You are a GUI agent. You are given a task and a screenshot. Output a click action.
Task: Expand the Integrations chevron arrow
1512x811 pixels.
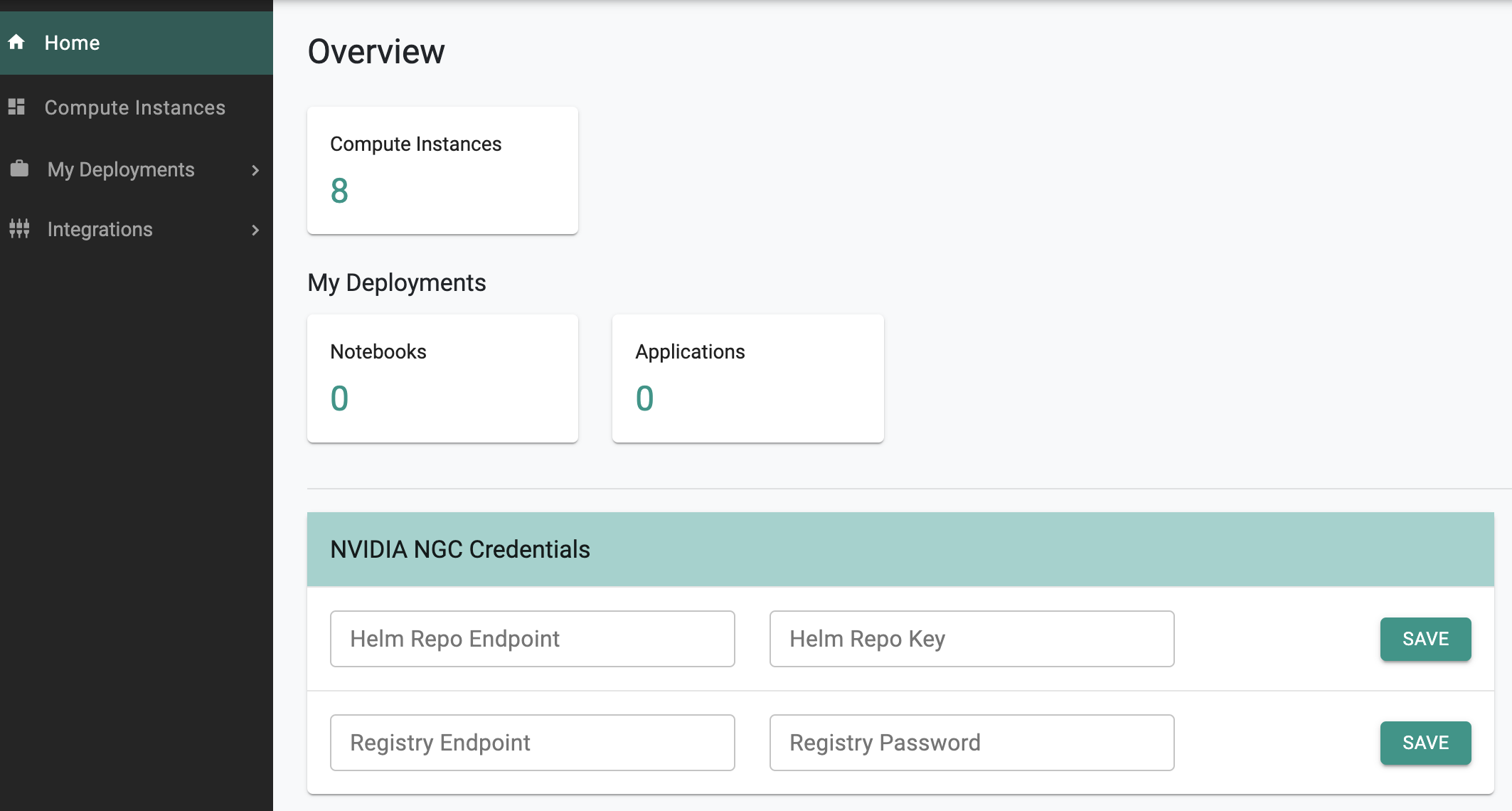coord(255,230)
